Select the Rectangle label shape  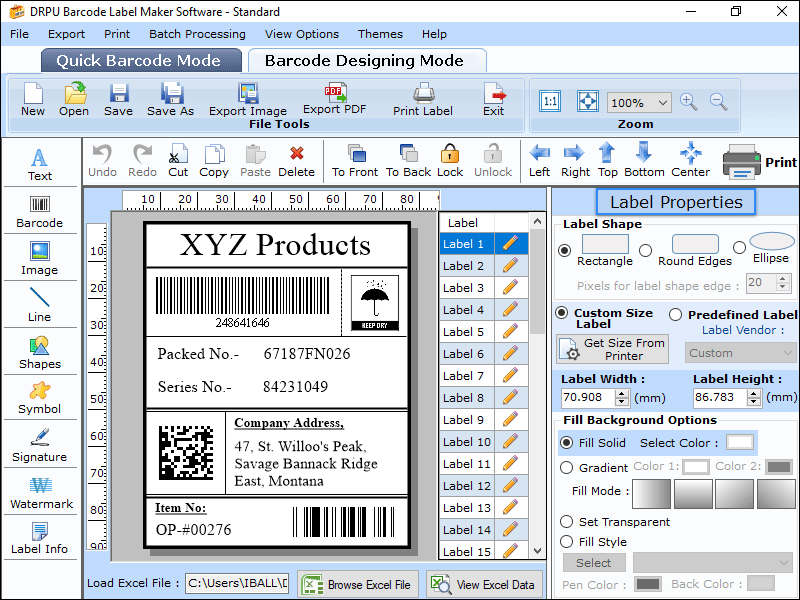coord(564,251)
